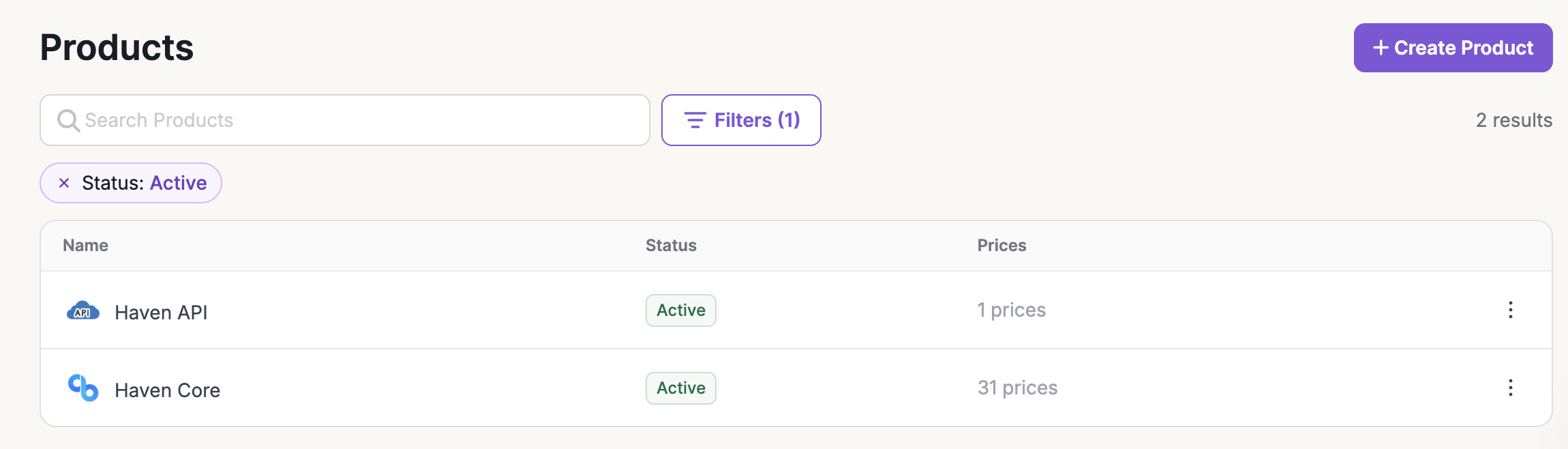The height and width of the screenshot is (449, 1568).
Task: Open the Filters (1) panel
Action: (x=741, y=120)
